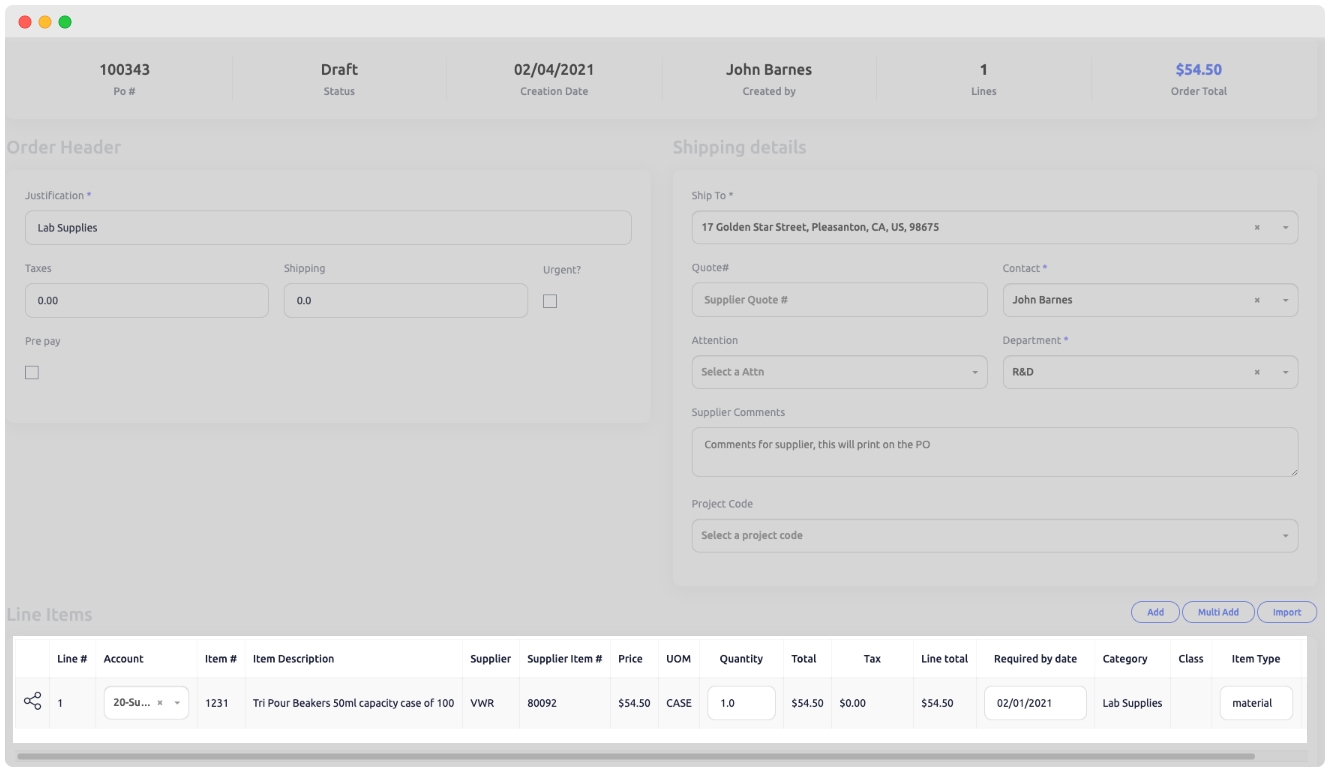Open the Item Type dropdown on line item 1
This screenshot has height=772, width=1330.
click(1256, 703)
